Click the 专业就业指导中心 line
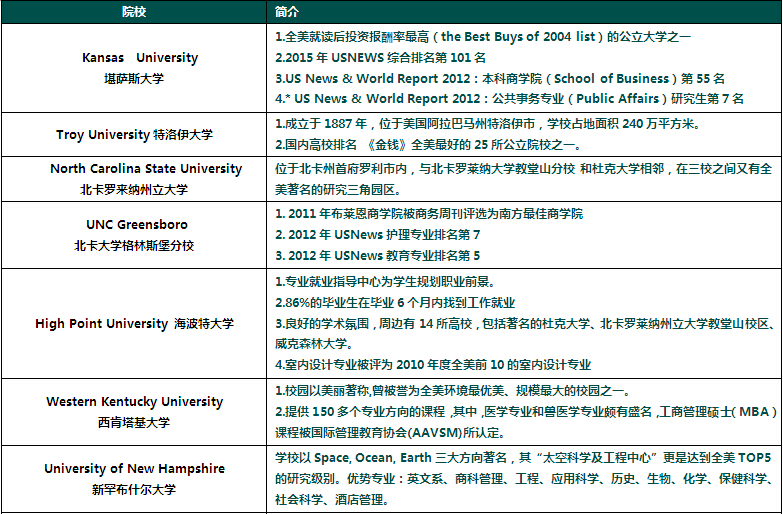This screenshot has height=514, width=783. tap(385, 282)
